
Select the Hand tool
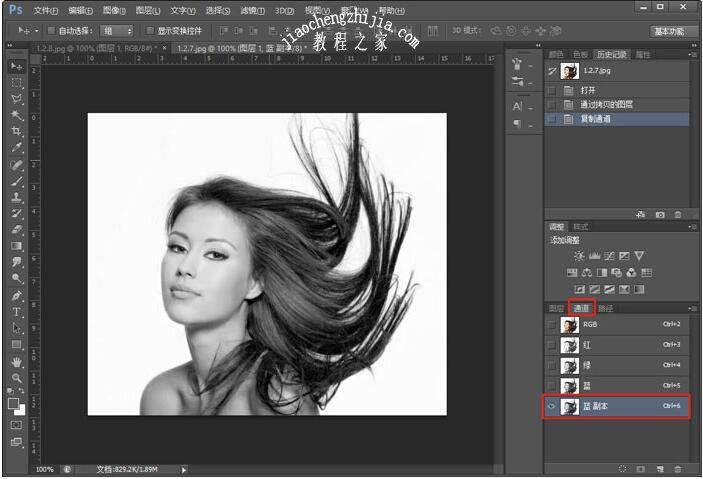[17, 362]
